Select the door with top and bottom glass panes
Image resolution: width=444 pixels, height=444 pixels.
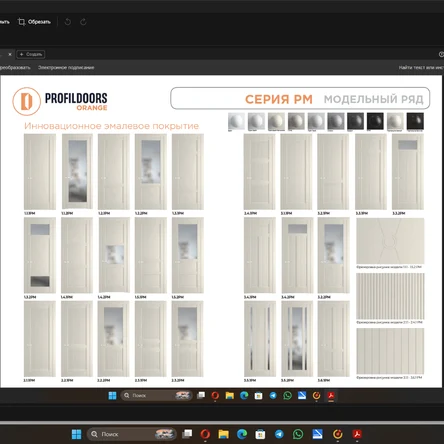40,255
